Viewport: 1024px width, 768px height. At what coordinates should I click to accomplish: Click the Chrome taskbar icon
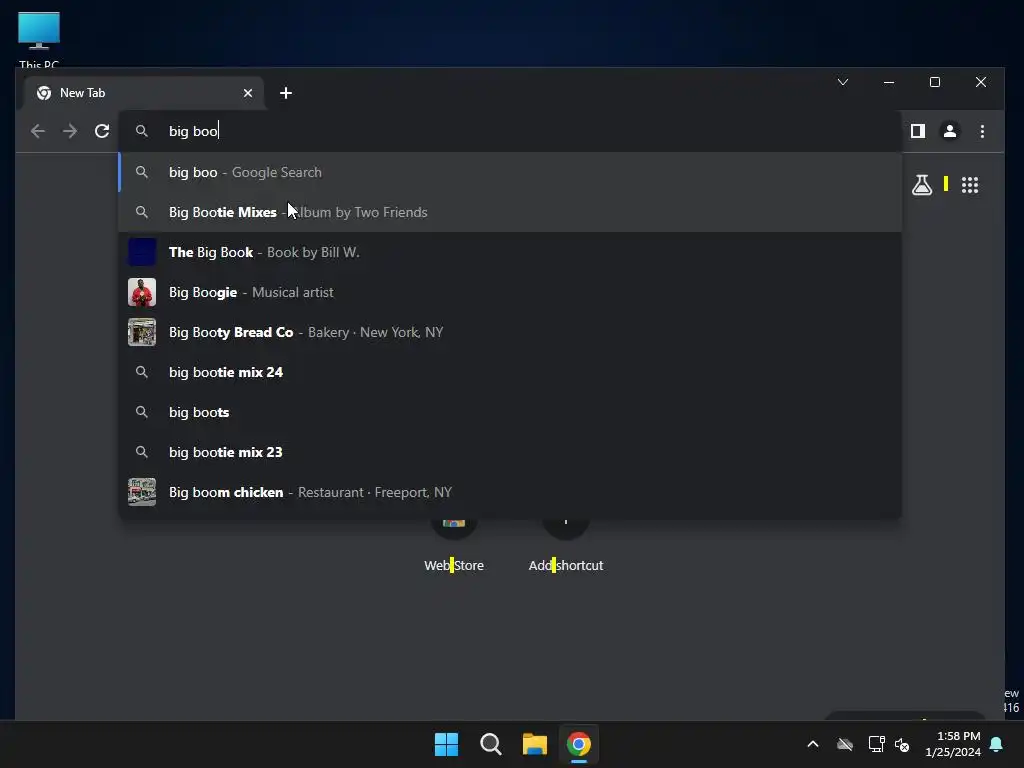coord(579,744)
